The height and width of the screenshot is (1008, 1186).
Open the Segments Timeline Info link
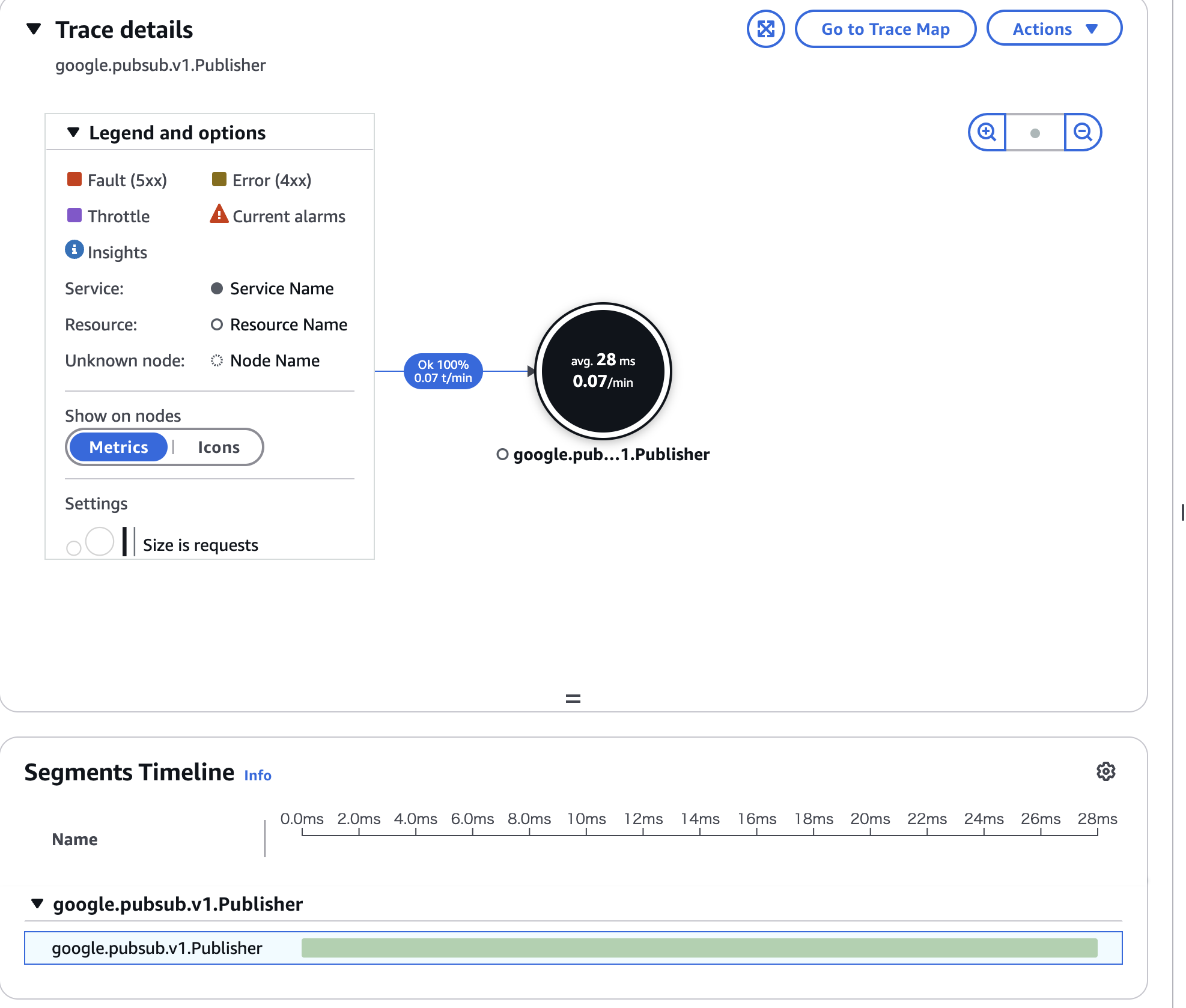tap(257, 776)
